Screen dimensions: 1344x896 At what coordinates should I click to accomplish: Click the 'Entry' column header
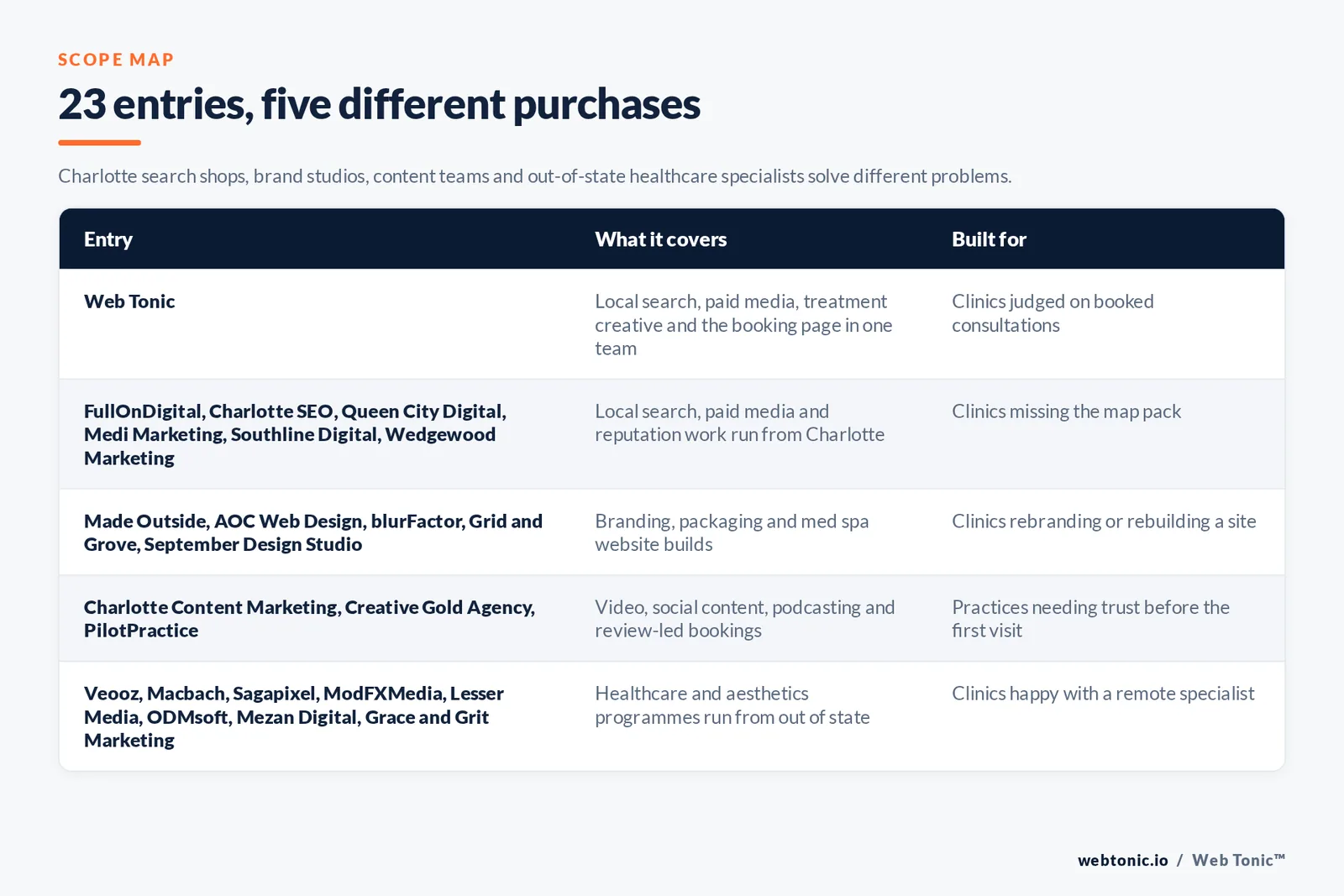[x=108, y=239]
